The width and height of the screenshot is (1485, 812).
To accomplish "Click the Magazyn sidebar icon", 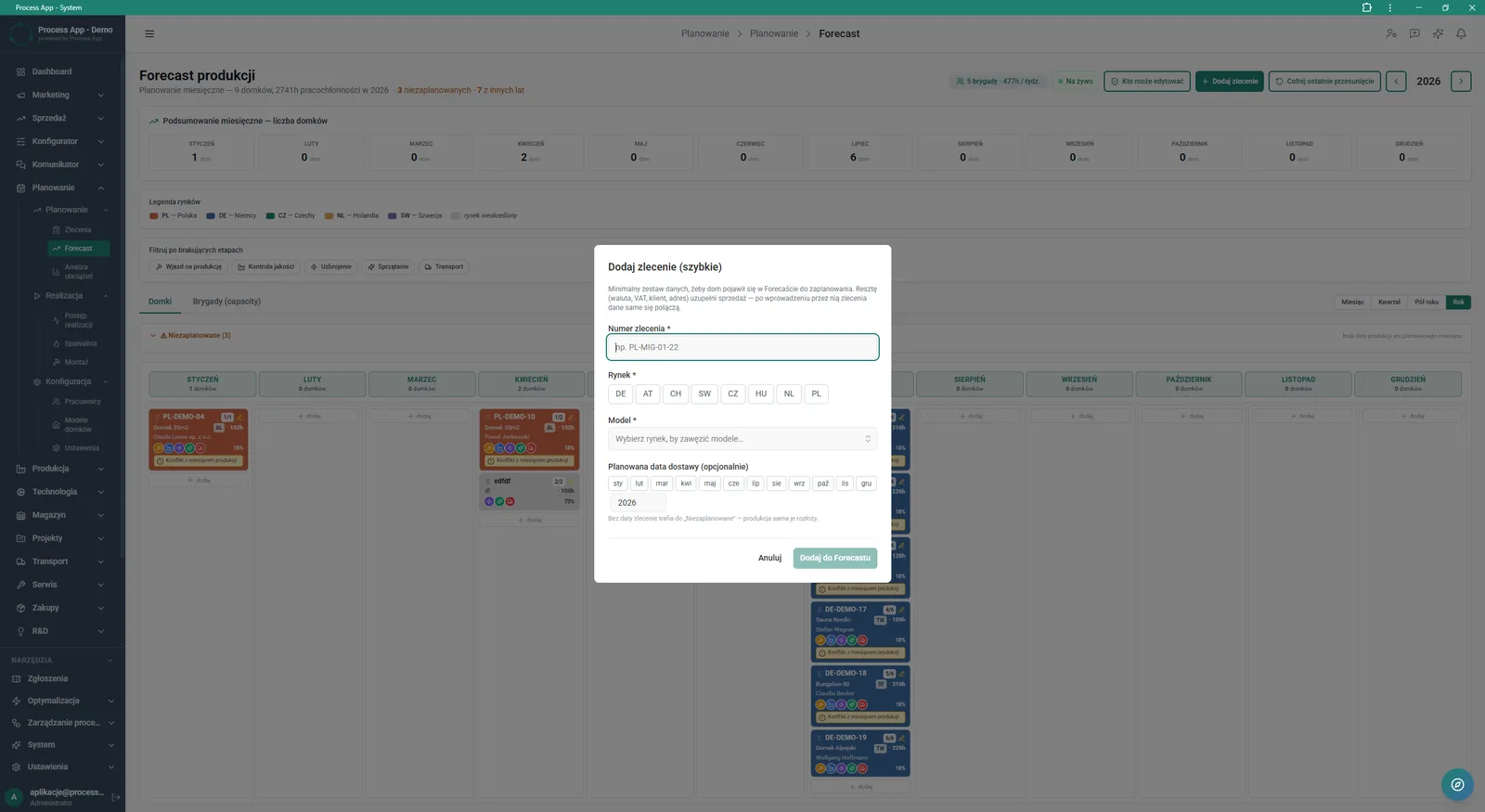I will coord(20,515).
